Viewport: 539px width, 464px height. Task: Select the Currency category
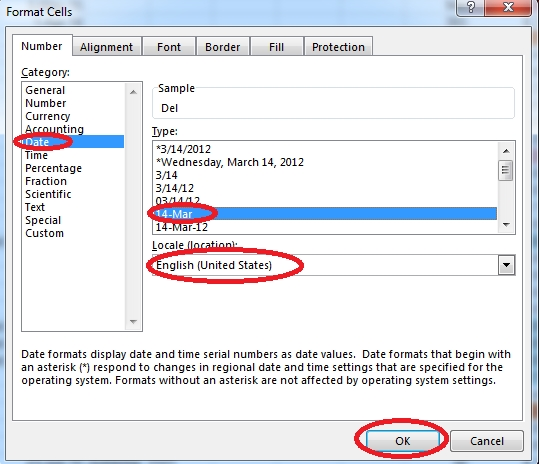[48, 116]
